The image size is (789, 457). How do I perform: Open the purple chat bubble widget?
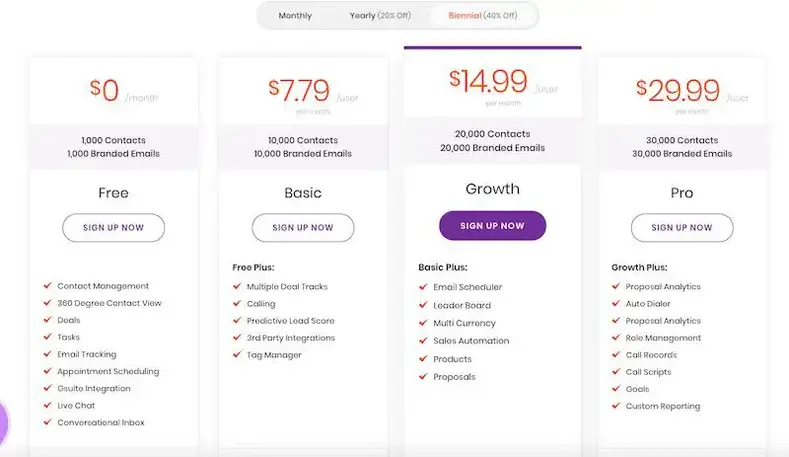click(x=3, y=423)
